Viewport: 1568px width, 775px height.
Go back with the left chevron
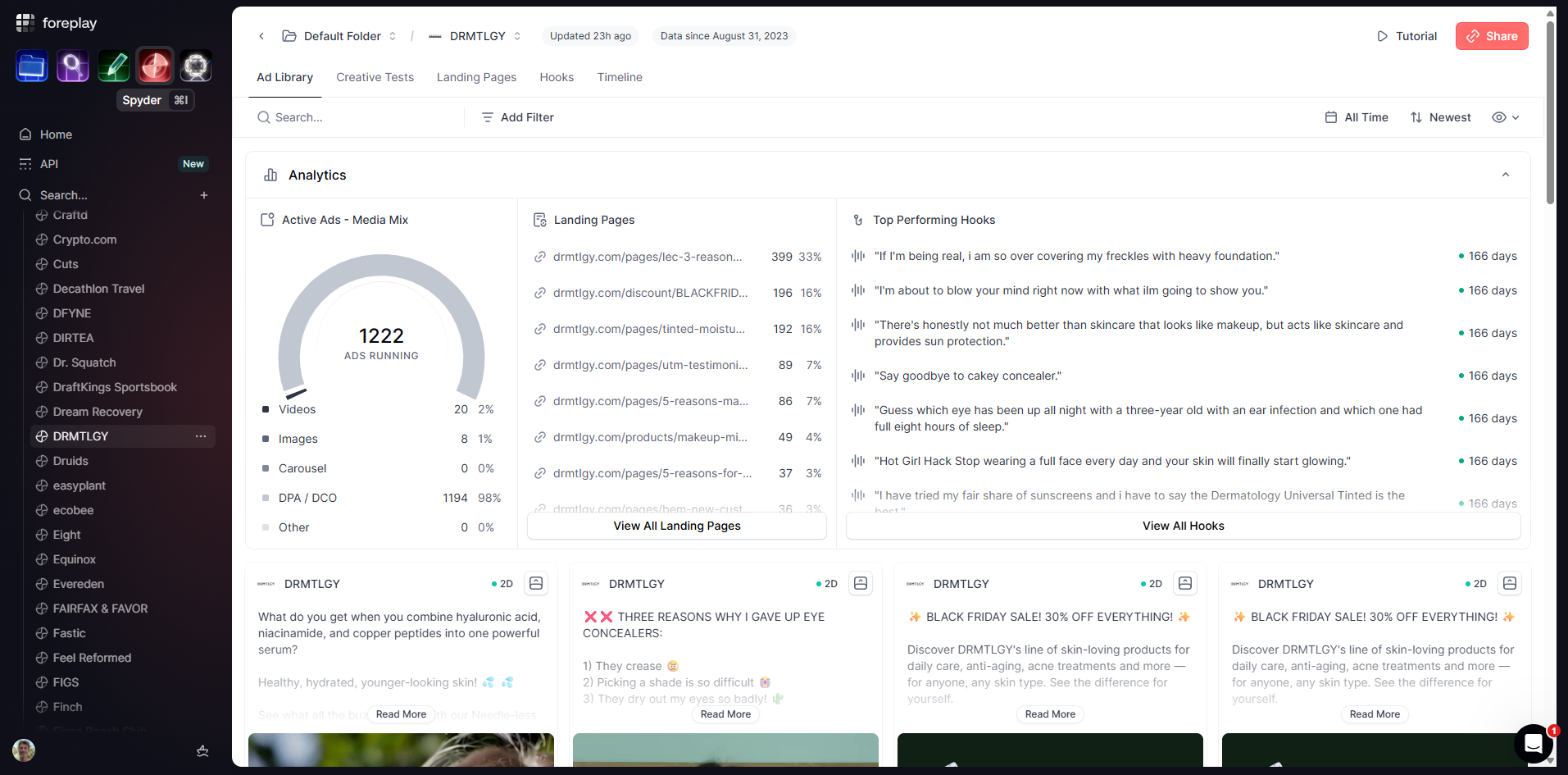pyautogui.click(x=261, y=36)
